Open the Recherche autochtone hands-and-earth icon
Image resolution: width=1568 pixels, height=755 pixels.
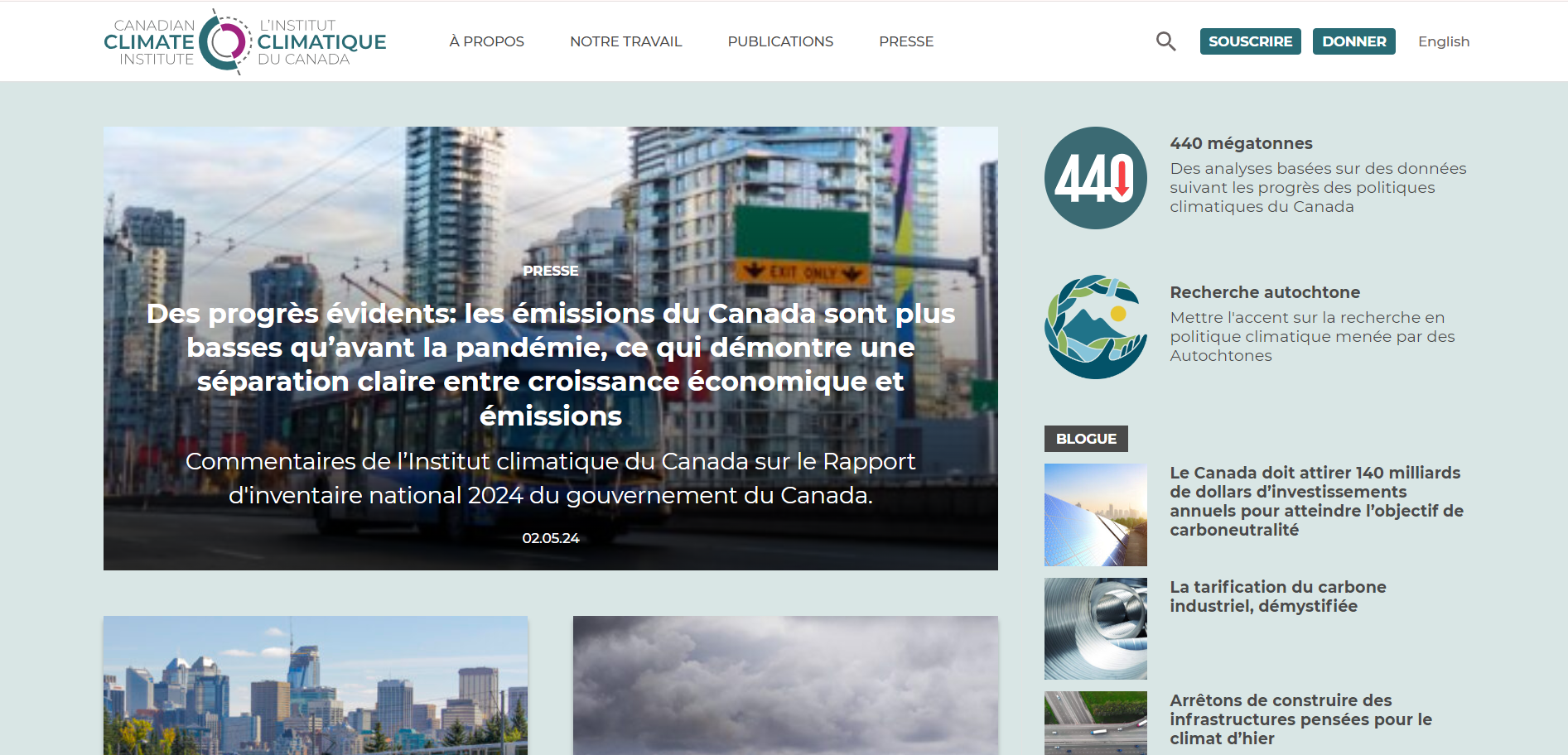click(1095, 327)
